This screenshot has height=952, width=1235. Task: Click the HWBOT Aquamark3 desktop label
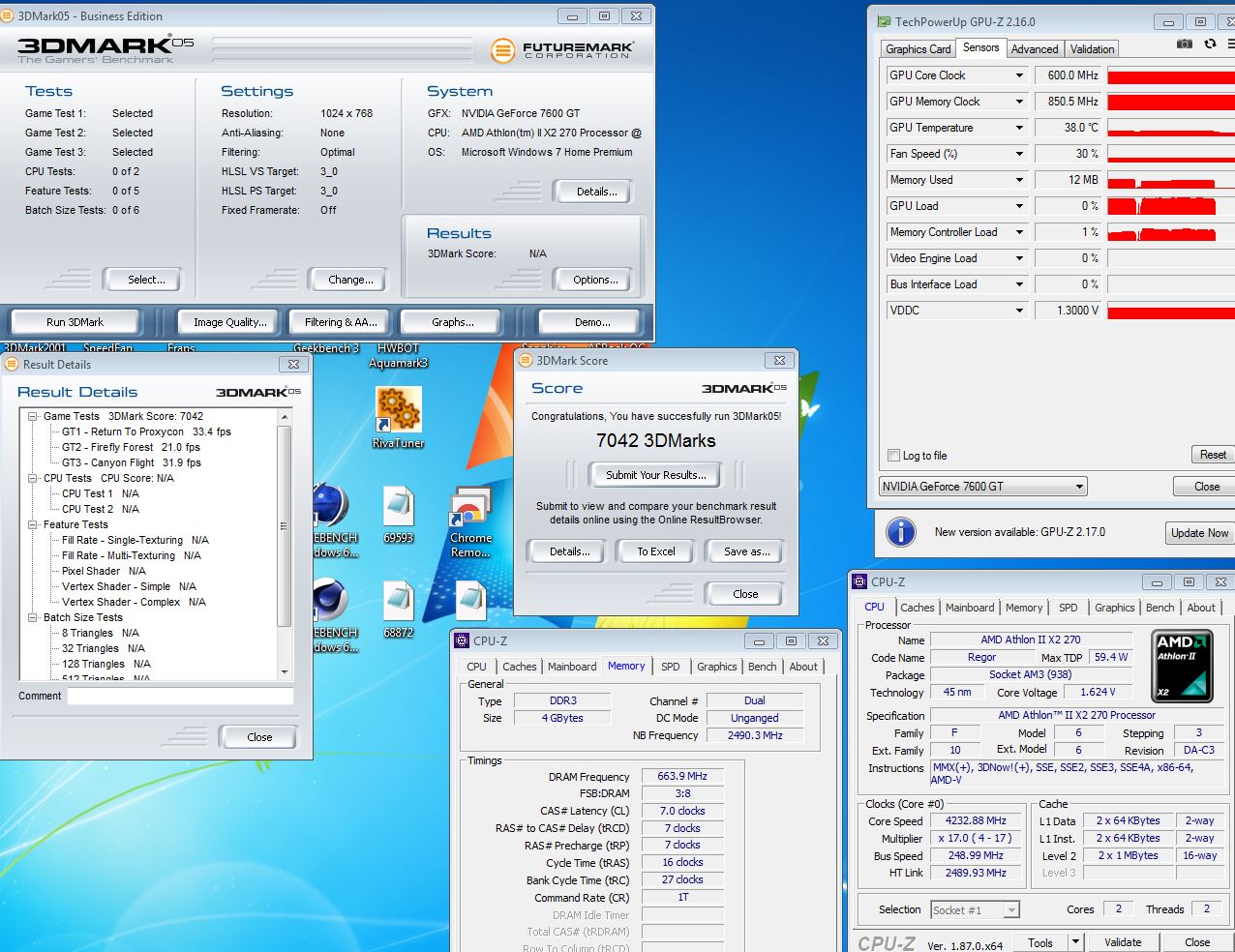coord(398,356)
